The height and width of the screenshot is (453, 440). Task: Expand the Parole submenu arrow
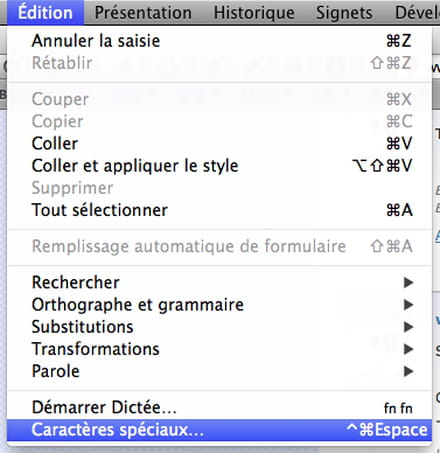408,371
